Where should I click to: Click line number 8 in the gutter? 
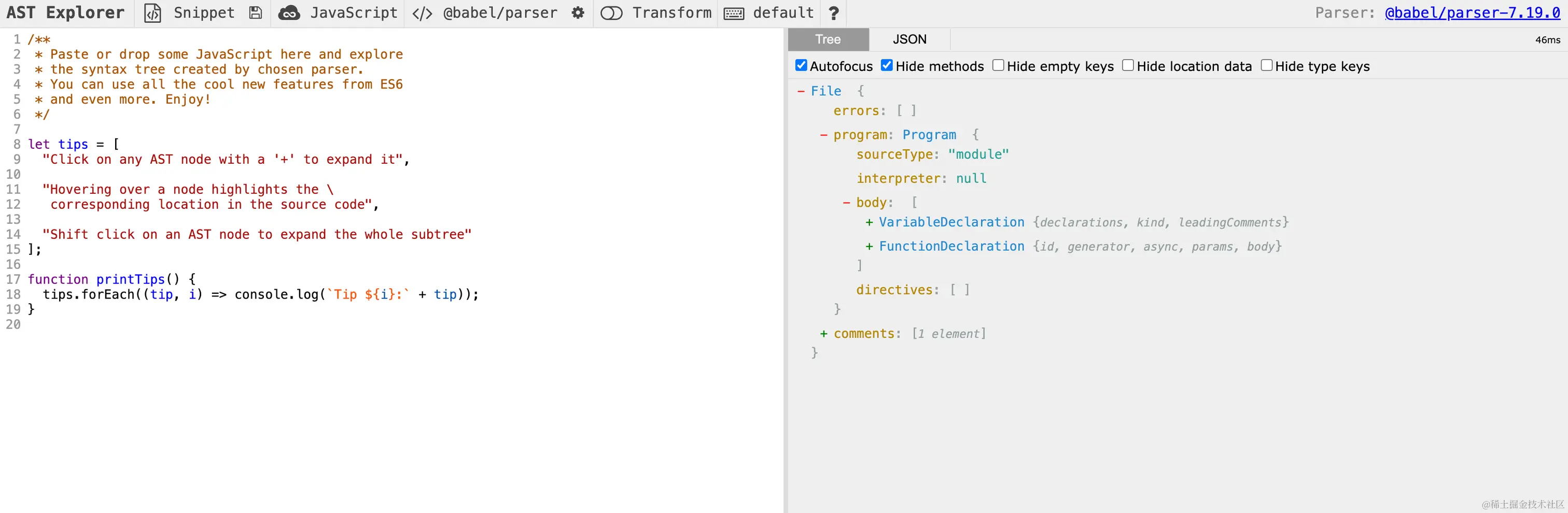click(17, 144)
